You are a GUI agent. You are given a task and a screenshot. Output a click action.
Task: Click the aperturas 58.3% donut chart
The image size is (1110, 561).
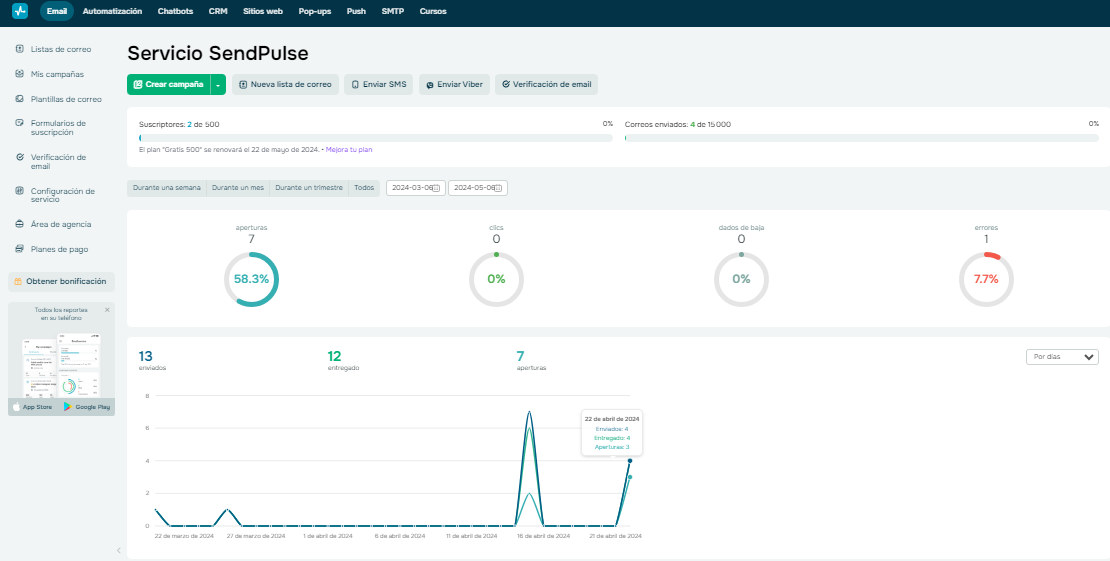[251, 279]
